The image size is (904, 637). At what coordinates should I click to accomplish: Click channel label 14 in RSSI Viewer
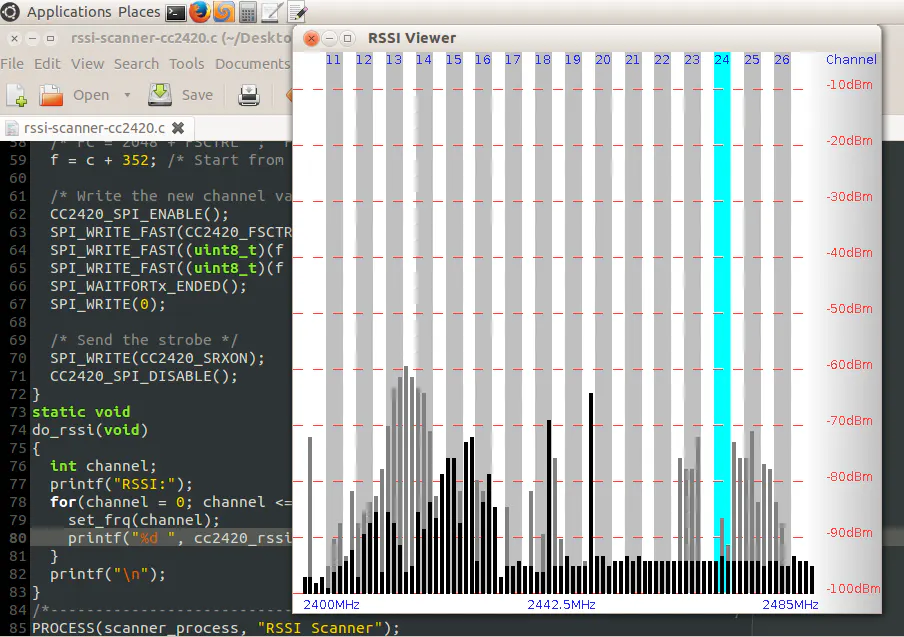point(424,60)
